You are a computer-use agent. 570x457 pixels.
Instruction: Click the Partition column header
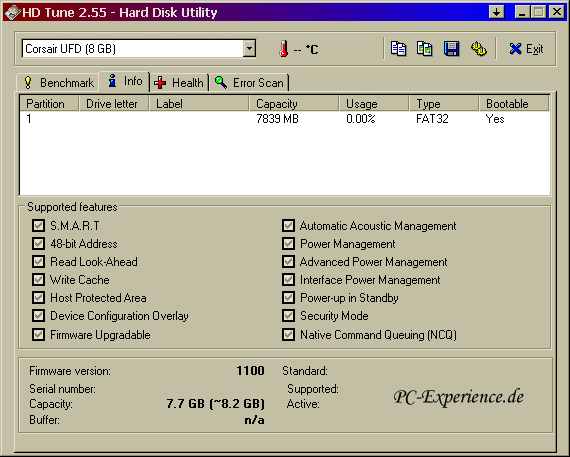pos(49,104)
